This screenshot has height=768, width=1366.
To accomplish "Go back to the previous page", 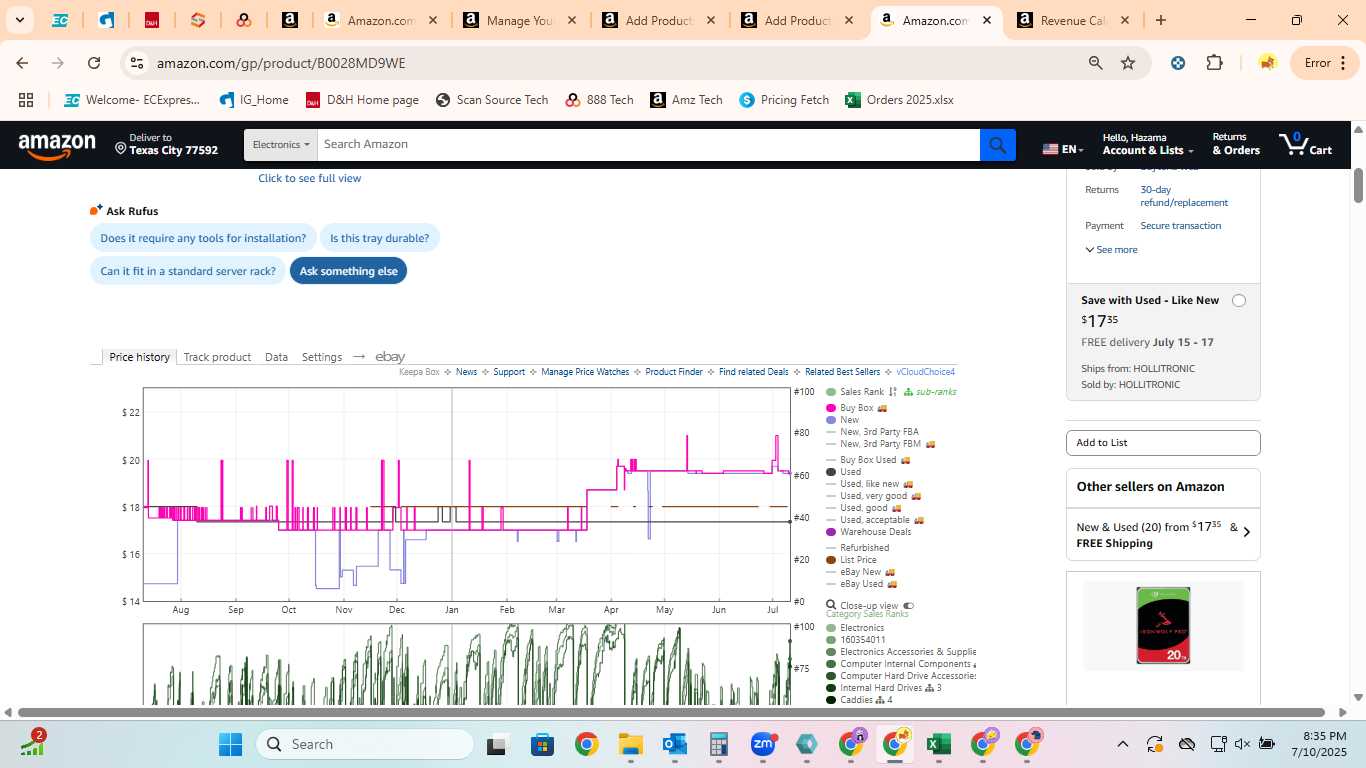I will click(x=22, y=63).
